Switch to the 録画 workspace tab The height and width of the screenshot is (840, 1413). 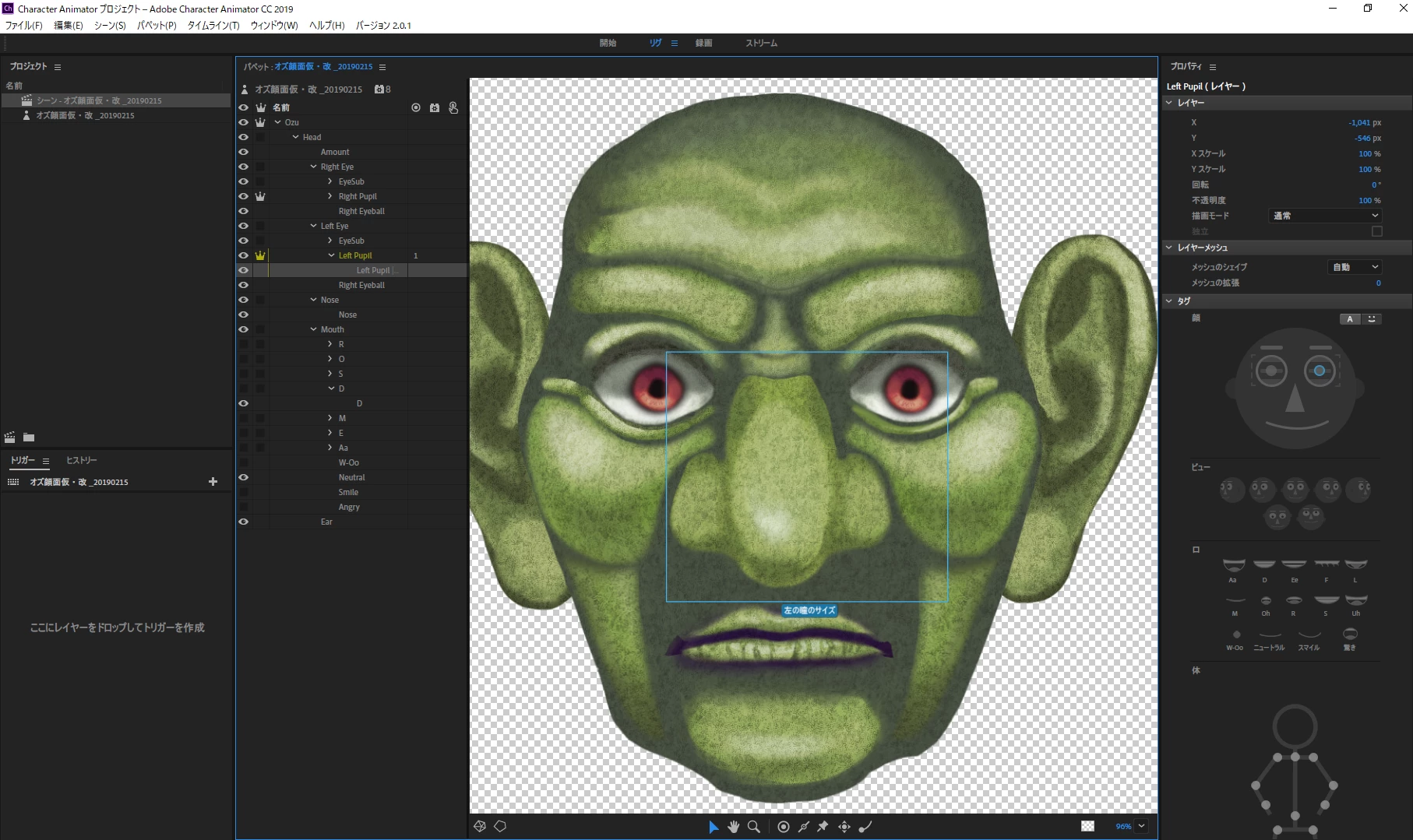point(704,43)
